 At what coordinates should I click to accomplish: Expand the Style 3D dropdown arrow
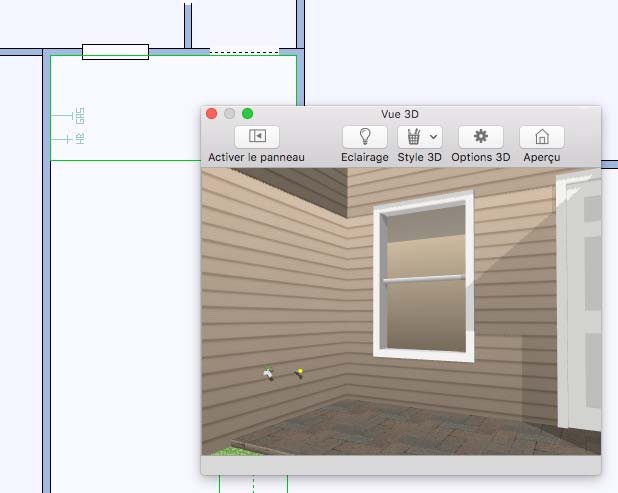(x=433, y=137)
